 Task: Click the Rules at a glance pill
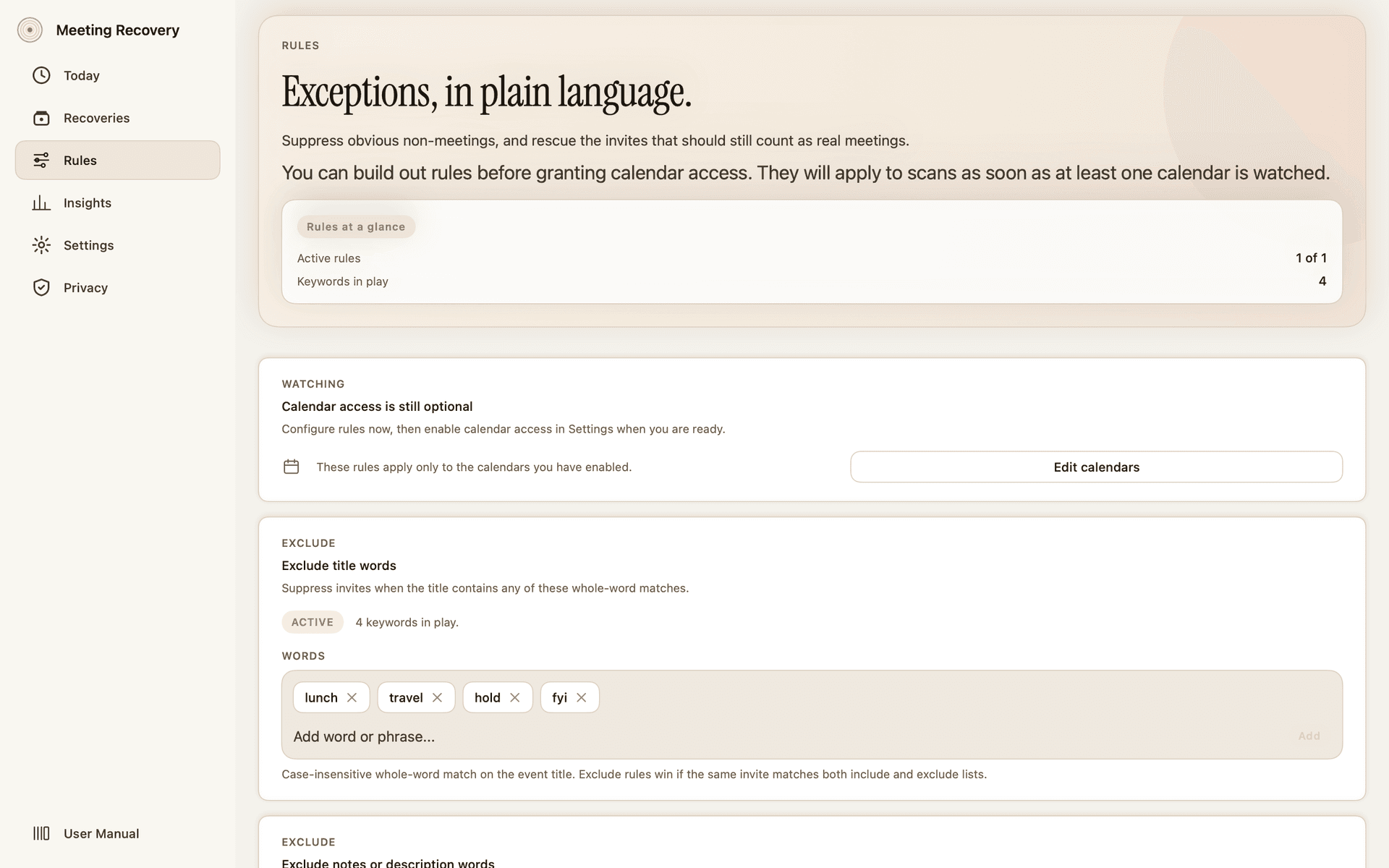click(356, 227)
